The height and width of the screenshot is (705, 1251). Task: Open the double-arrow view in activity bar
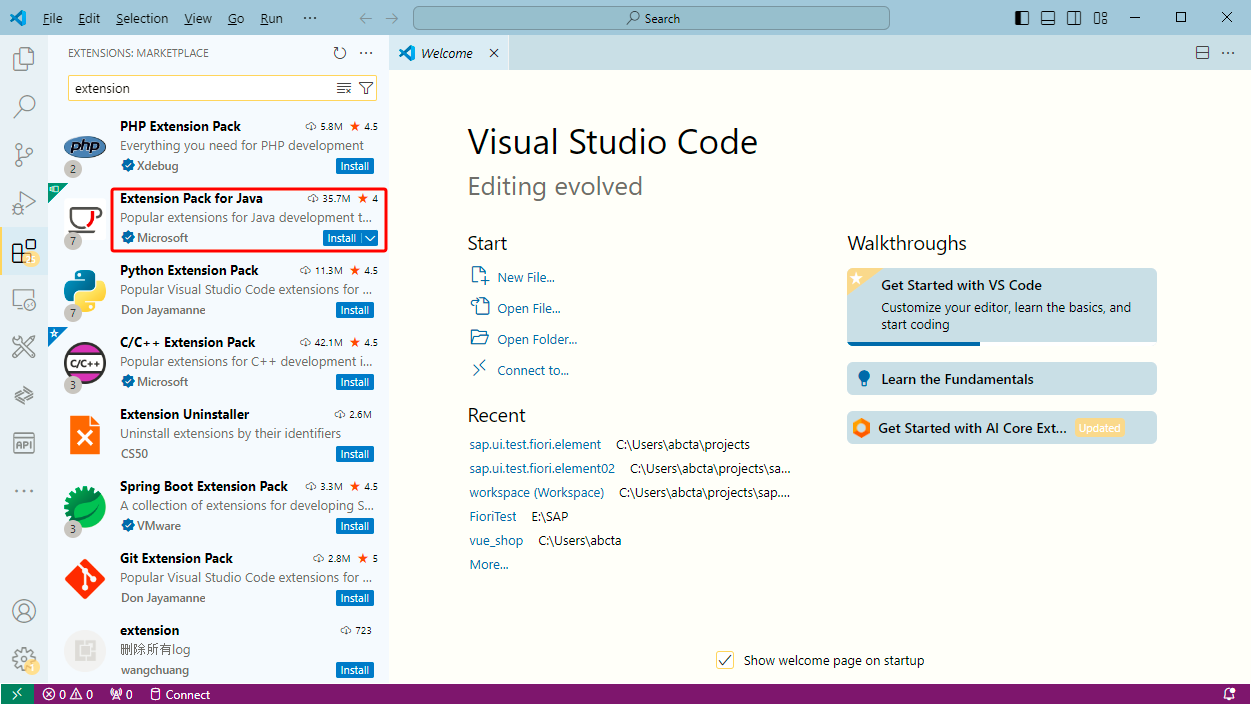pyautogui.click(x=23, y=395)
